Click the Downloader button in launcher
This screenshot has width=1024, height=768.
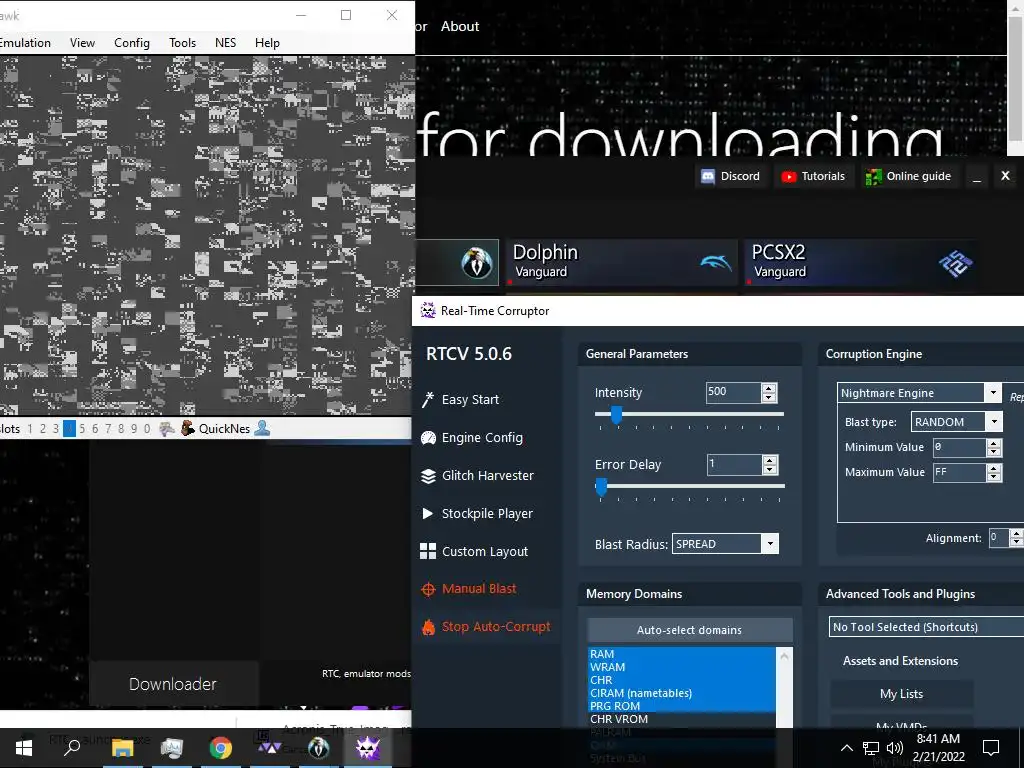(173, 684)
